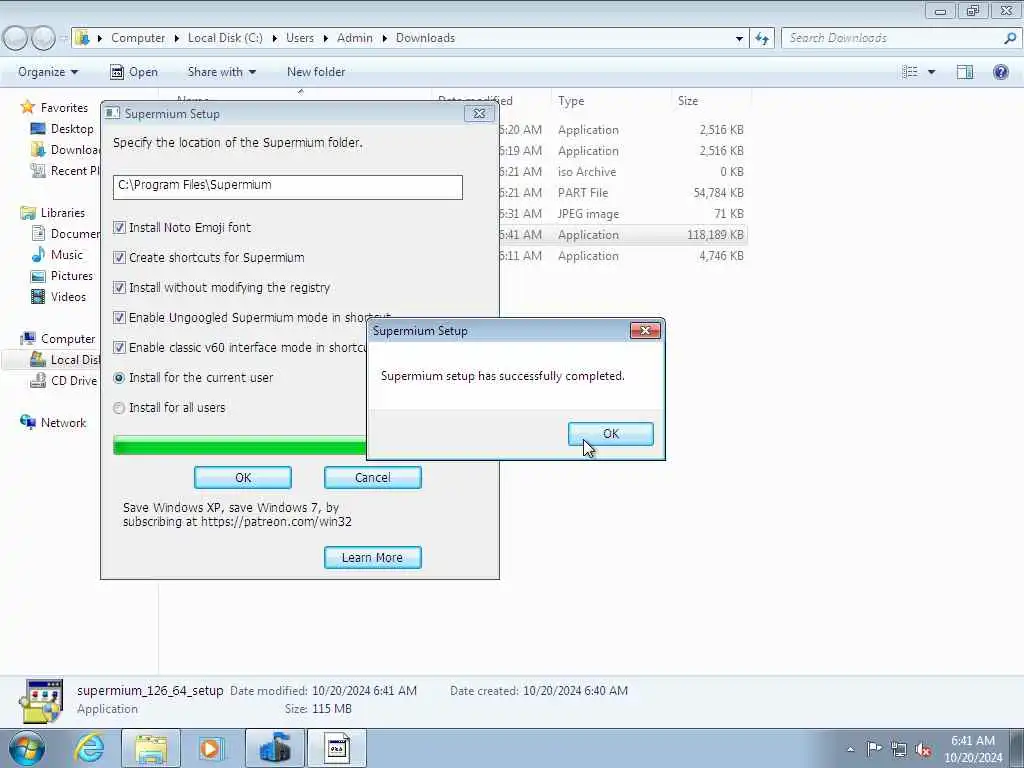Open Windows Explorer taskbar icon
This screenshot has width=1024, height=768.
pyautogui.click(x=151, y=748)
